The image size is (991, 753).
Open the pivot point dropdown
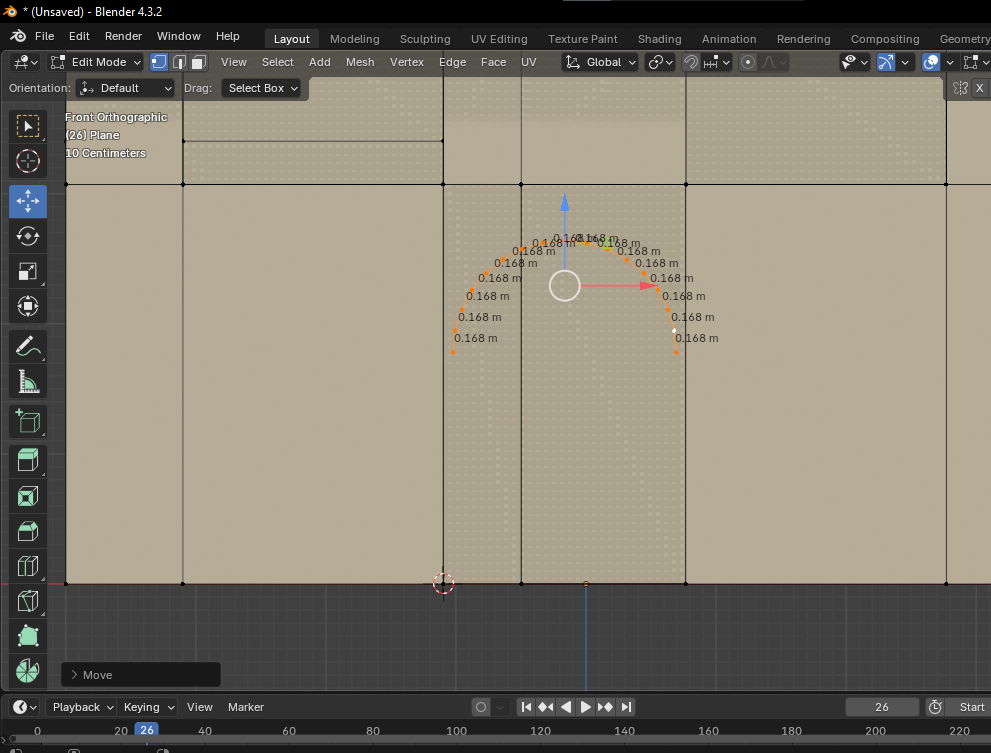coord(661,62)
